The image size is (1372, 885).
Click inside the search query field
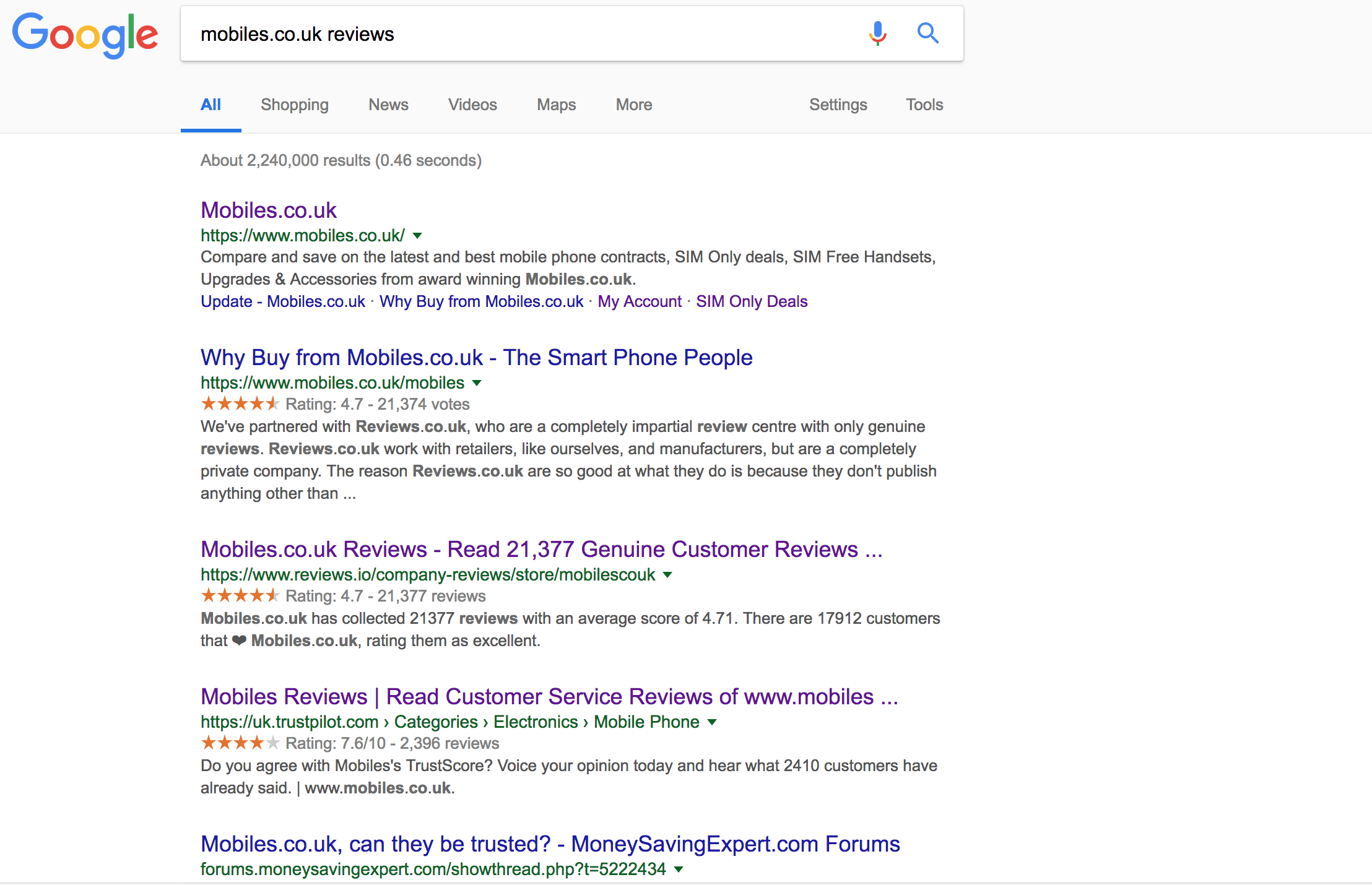click(495, 34)
